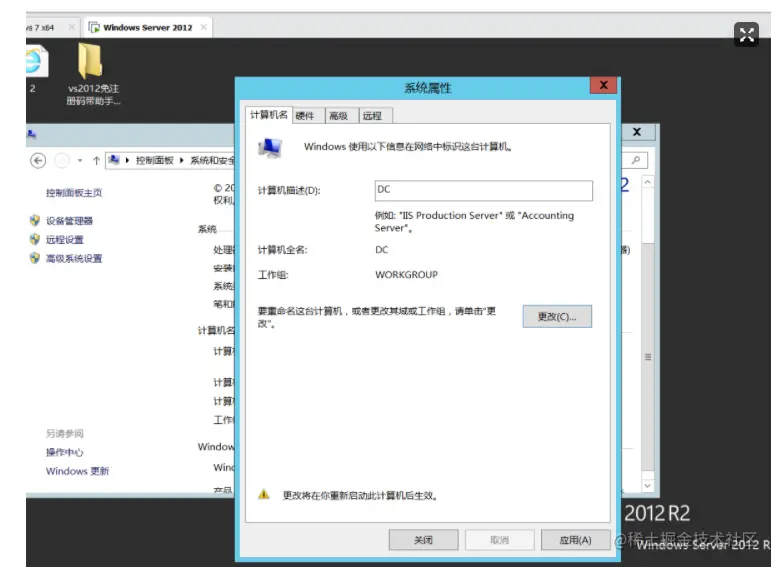Open 远程设置 link

coord(65,239)
